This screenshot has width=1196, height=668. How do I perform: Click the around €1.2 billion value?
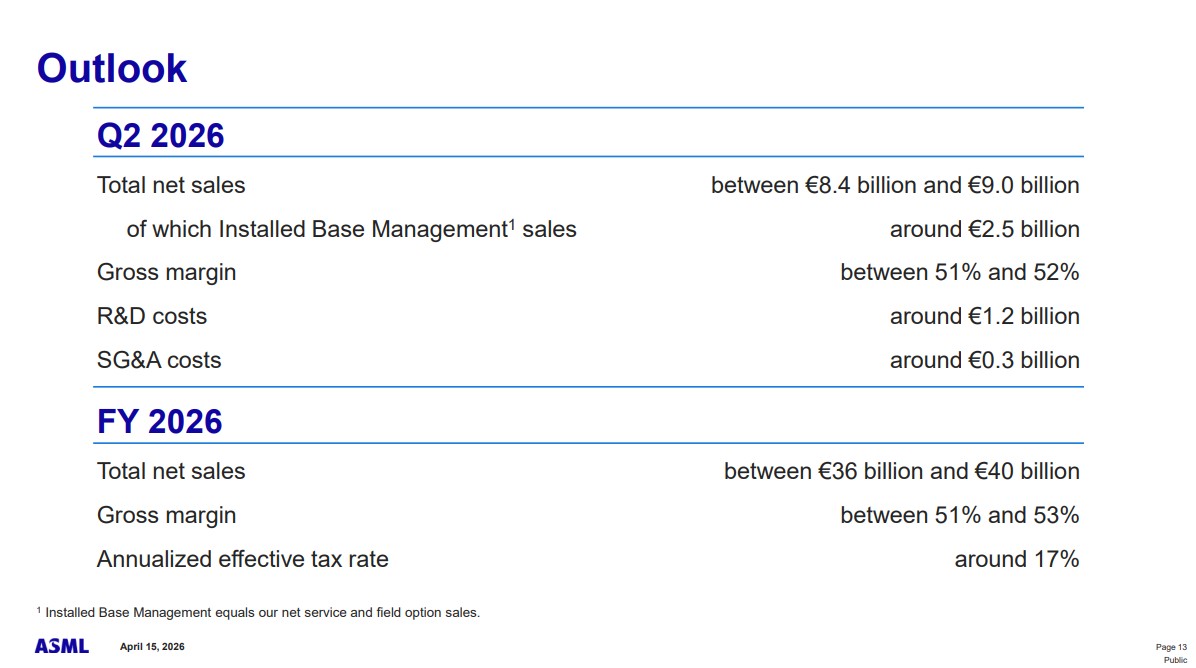[985, 316]
